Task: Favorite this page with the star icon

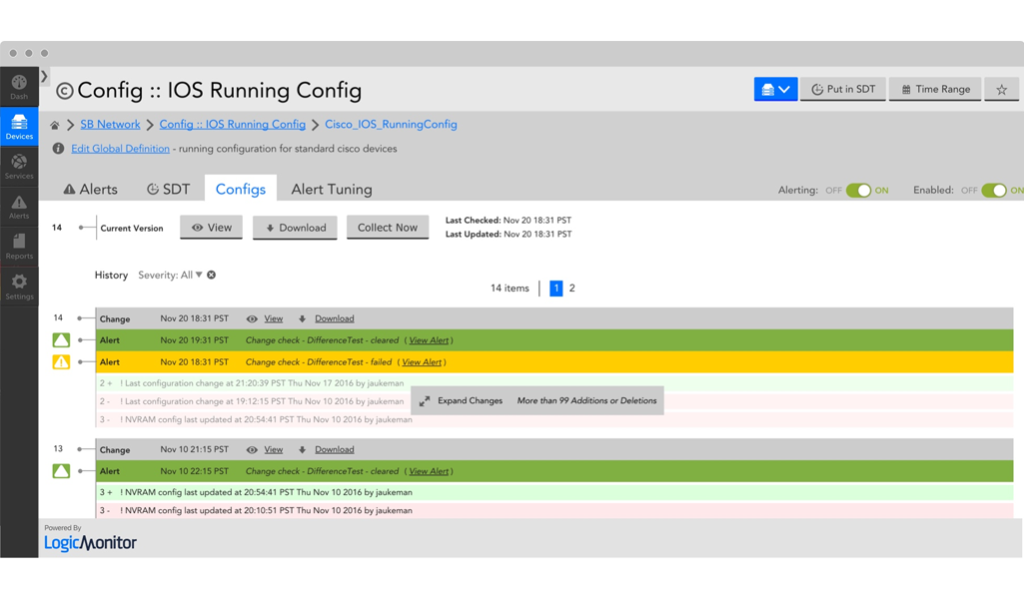Action: pos(1002,89)
